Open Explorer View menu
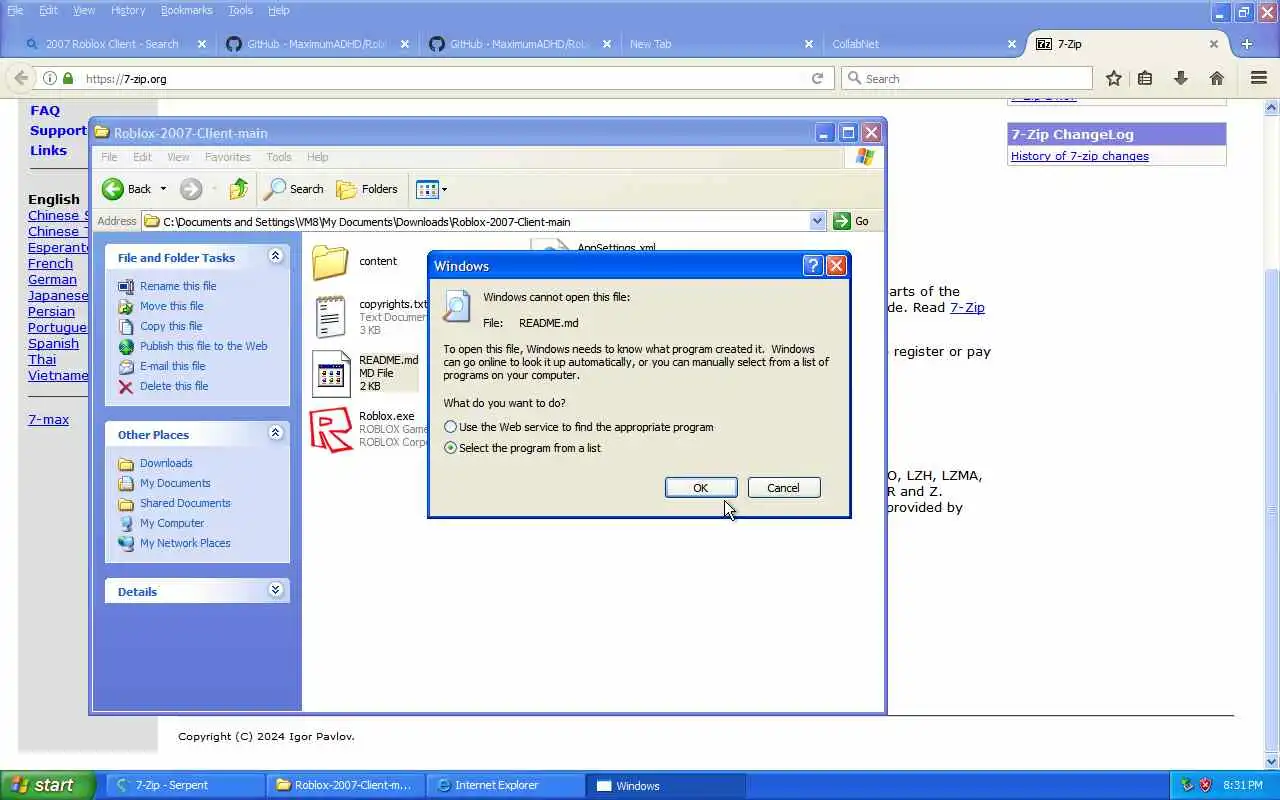The width and height of the screenshot is (1280, 800). click(x=178, y=157)
